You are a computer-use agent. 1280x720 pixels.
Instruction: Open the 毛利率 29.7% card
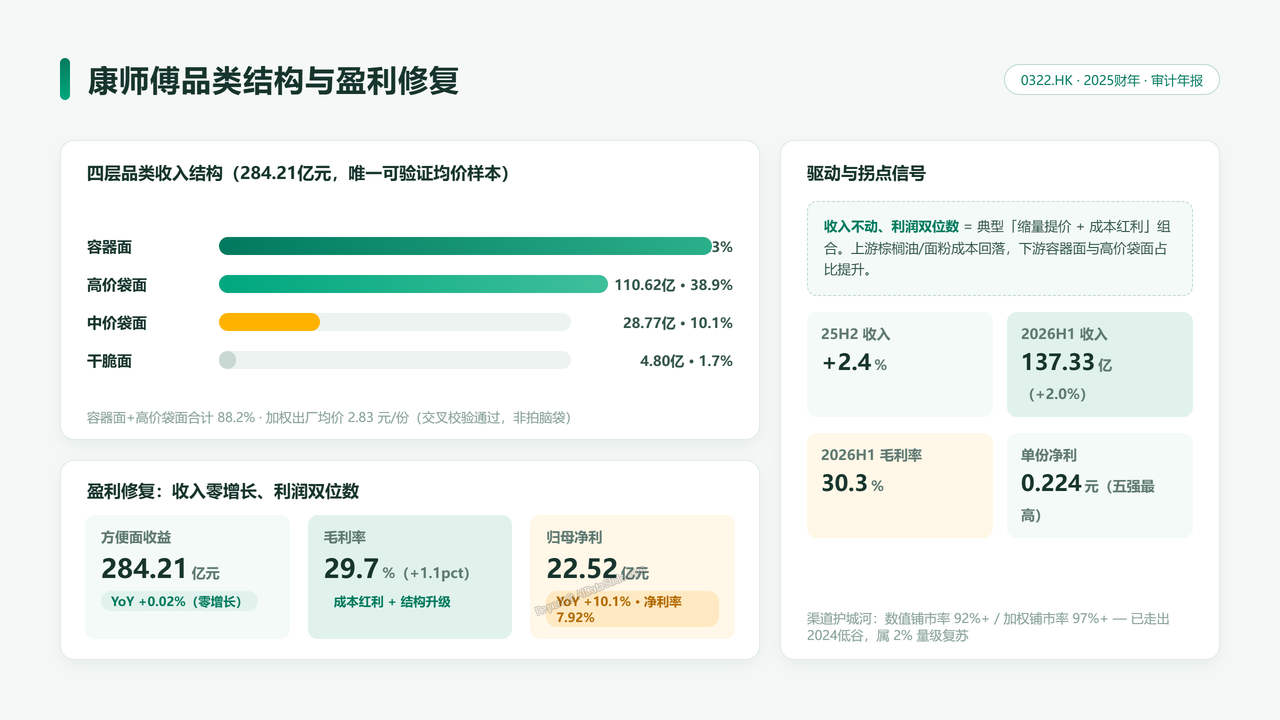(410, 577)
